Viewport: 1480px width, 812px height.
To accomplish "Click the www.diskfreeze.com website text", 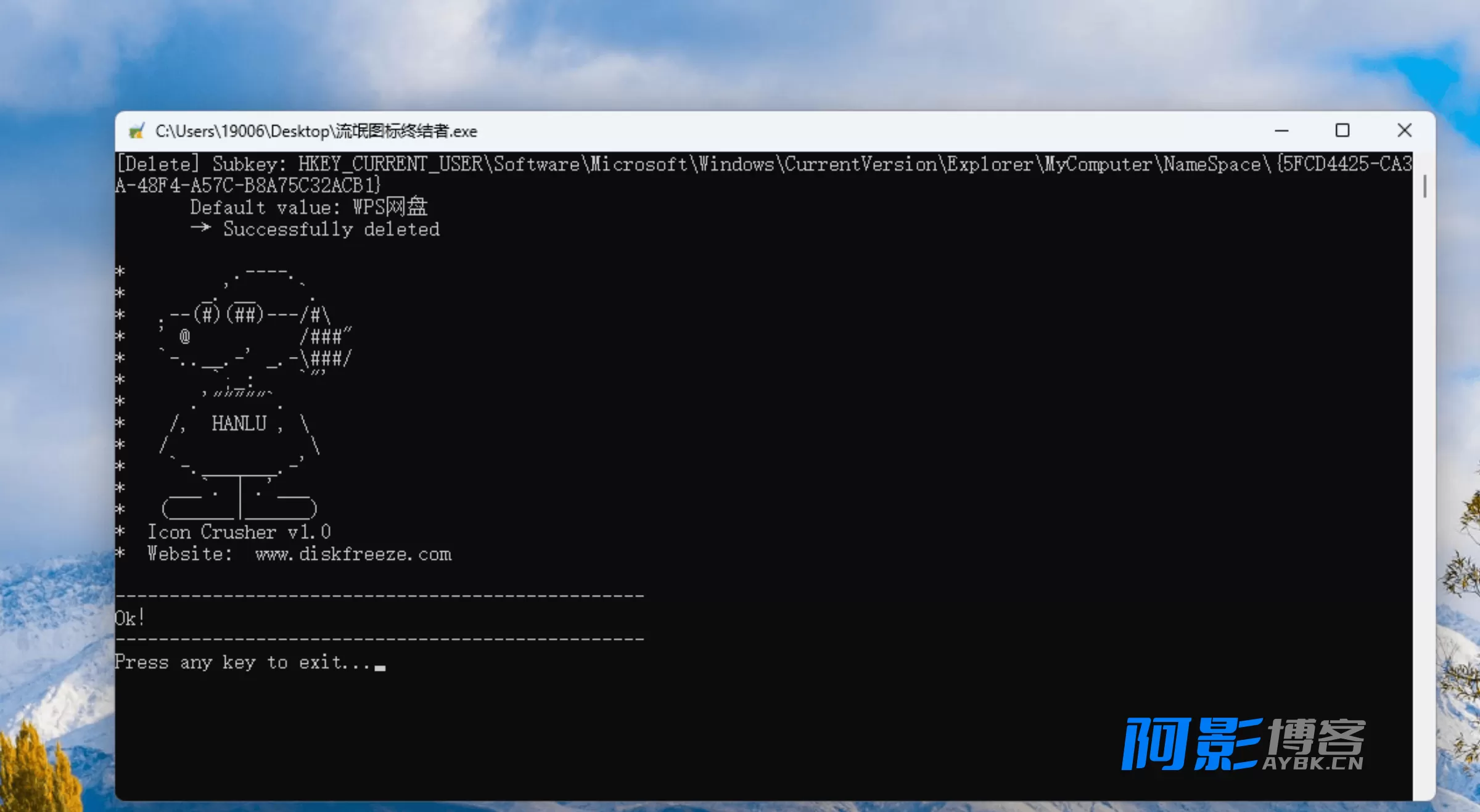I will 353,554.
